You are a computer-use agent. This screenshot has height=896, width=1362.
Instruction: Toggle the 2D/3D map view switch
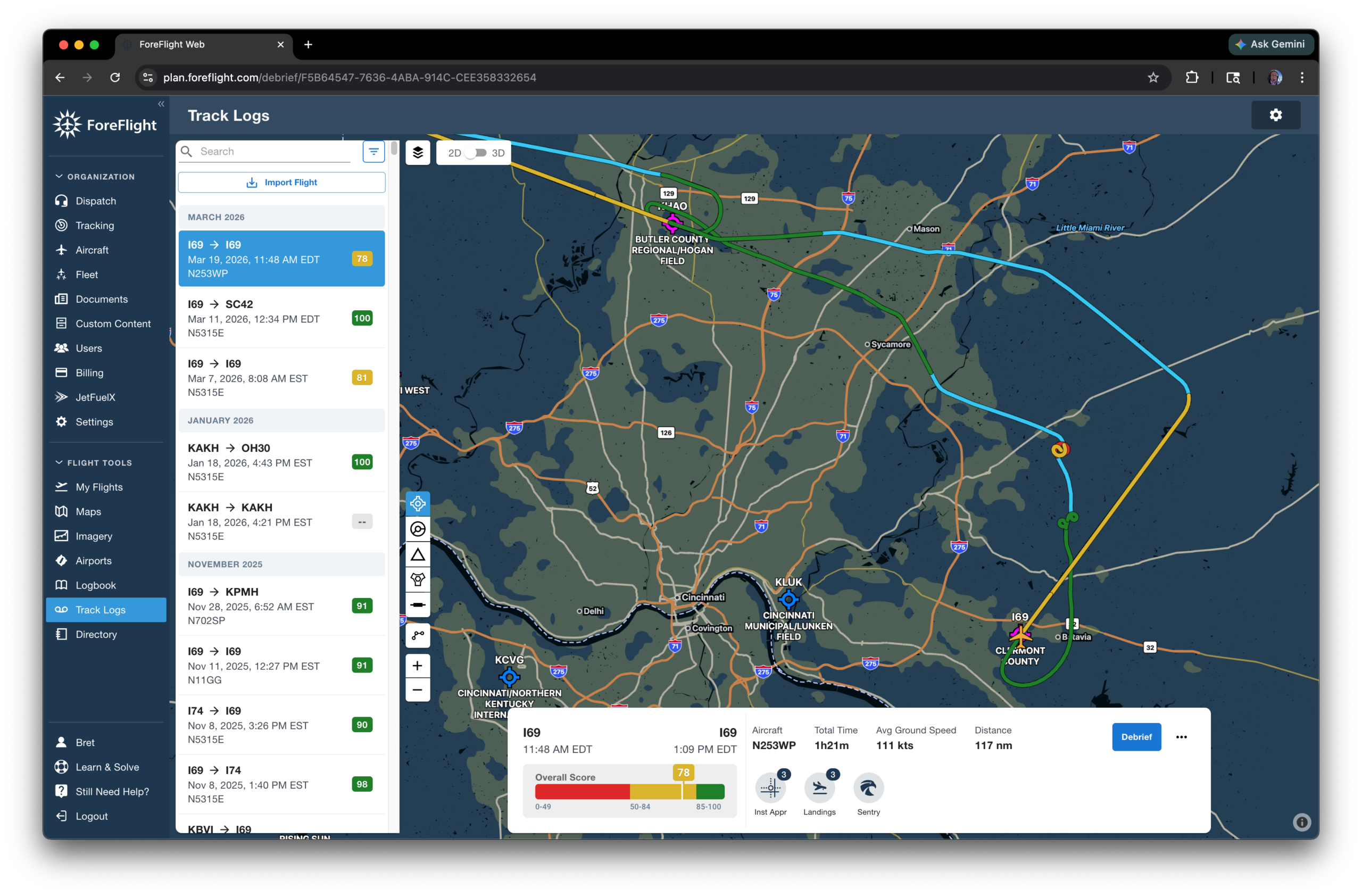[x=476, y=153]
